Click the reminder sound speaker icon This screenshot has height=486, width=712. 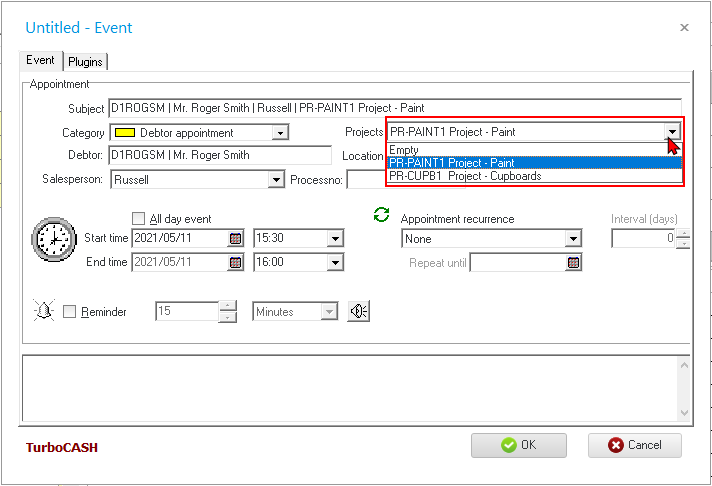coord(358,312)
